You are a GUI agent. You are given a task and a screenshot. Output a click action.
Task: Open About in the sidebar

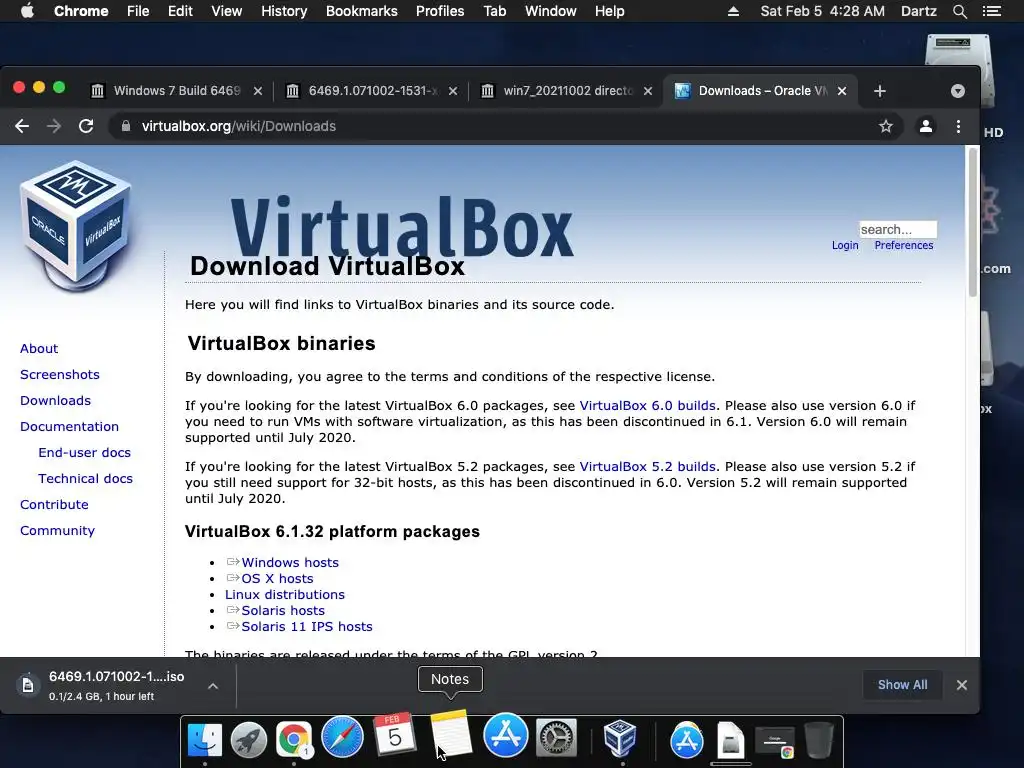tap(39, 349)
